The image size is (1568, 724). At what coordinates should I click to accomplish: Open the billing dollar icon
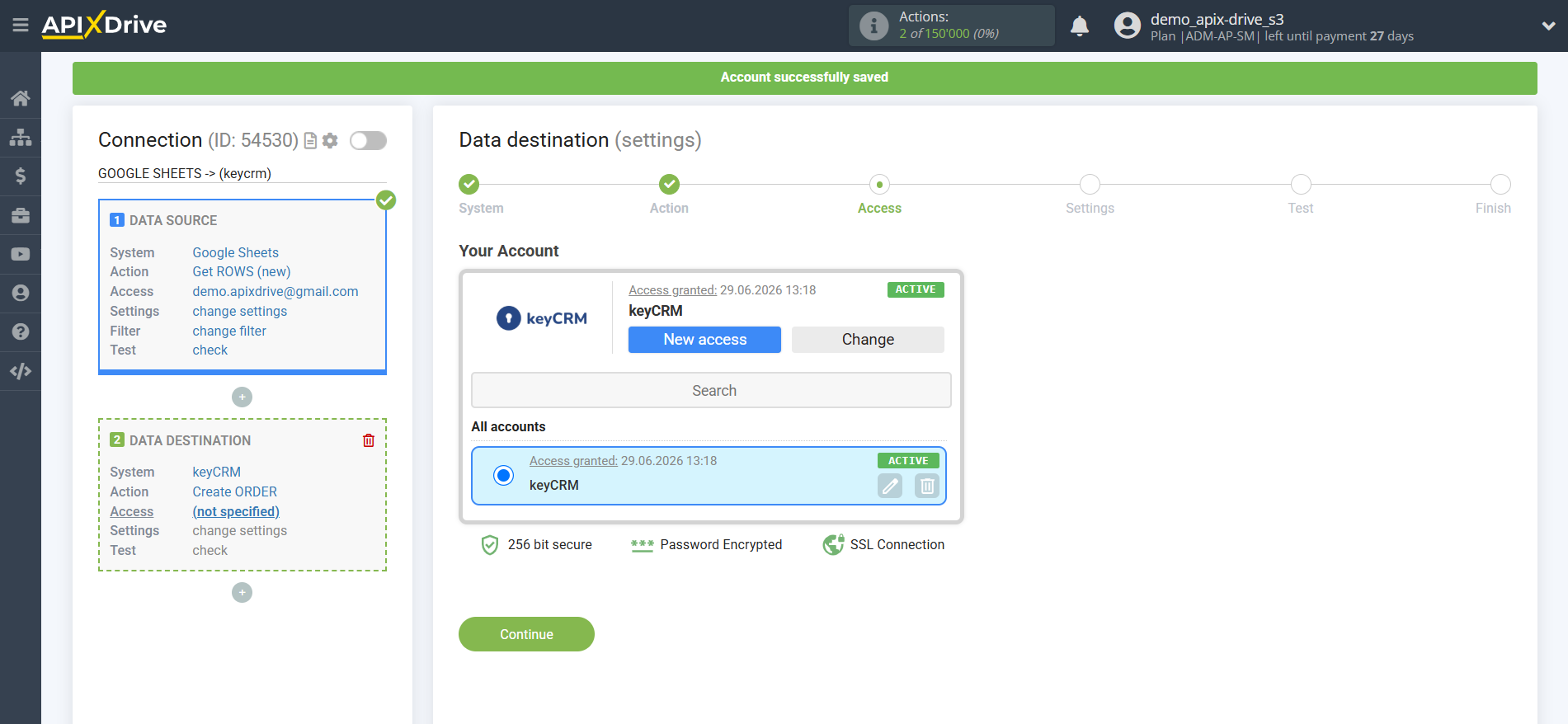[21, 176]
